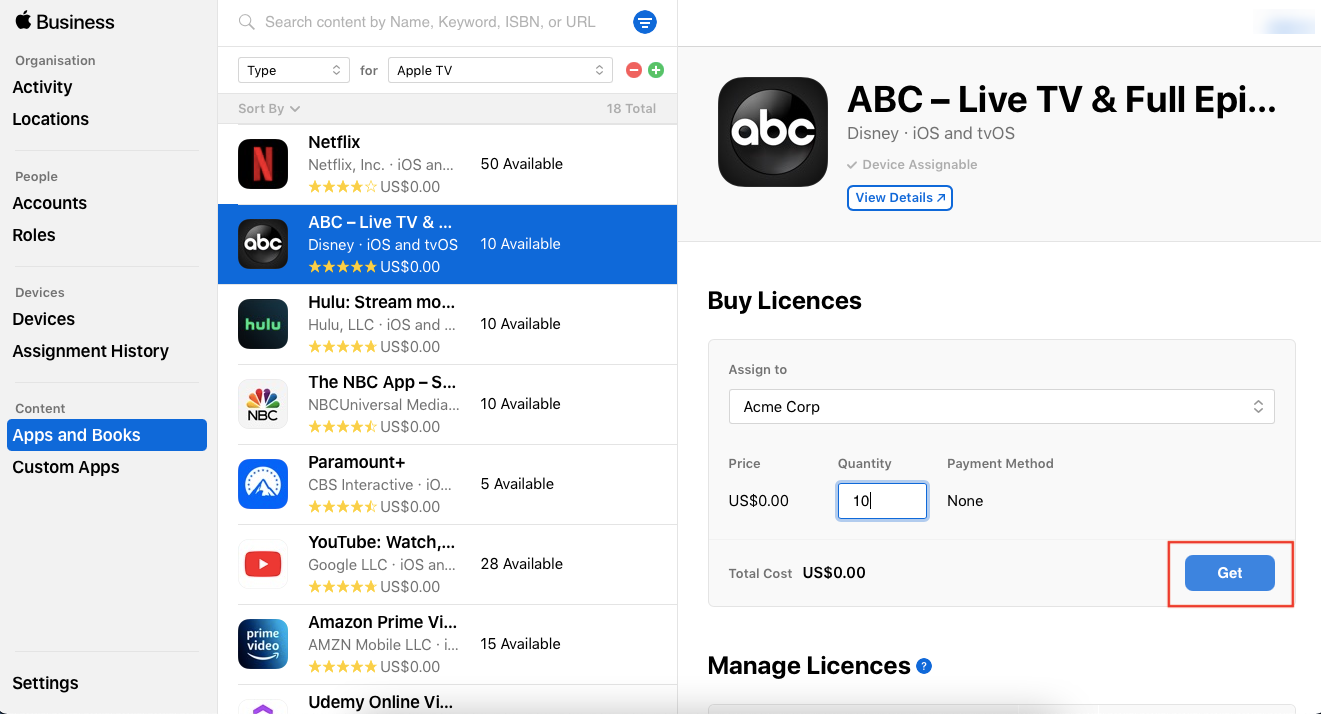This screenshot has width=1321, height=714.
Task: Open Custom Apps in the sidebar
Action: click(x=65, y=467)
